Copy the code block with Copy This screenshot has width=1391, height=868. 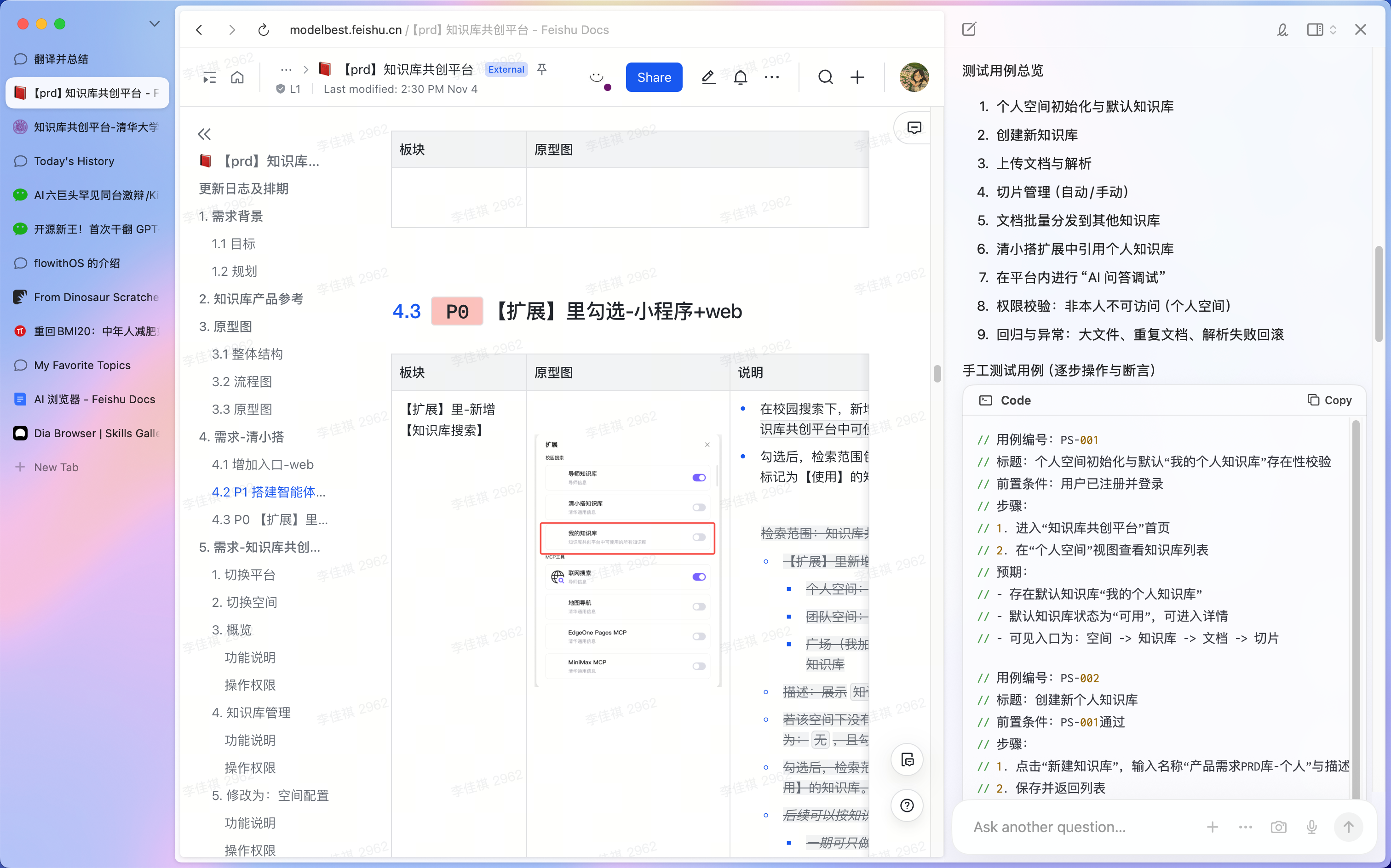coord(1329,400)
